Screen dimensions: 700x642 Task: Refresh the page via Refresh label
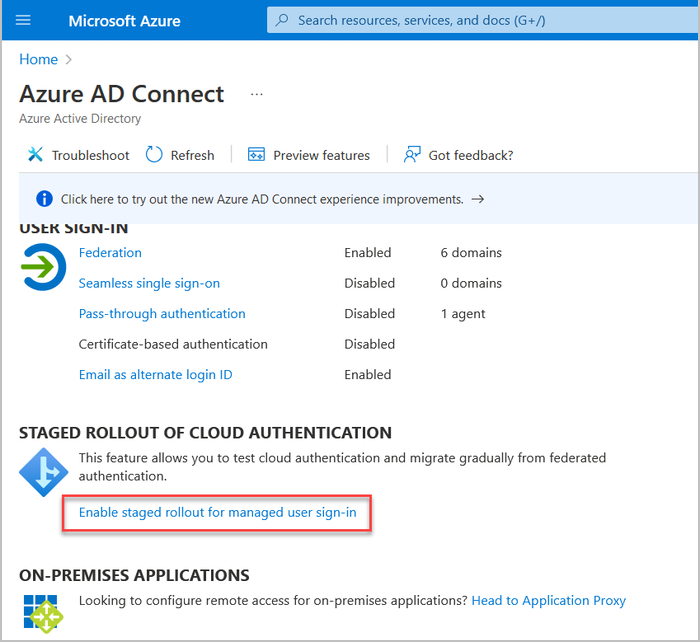(x=192, y=155)
